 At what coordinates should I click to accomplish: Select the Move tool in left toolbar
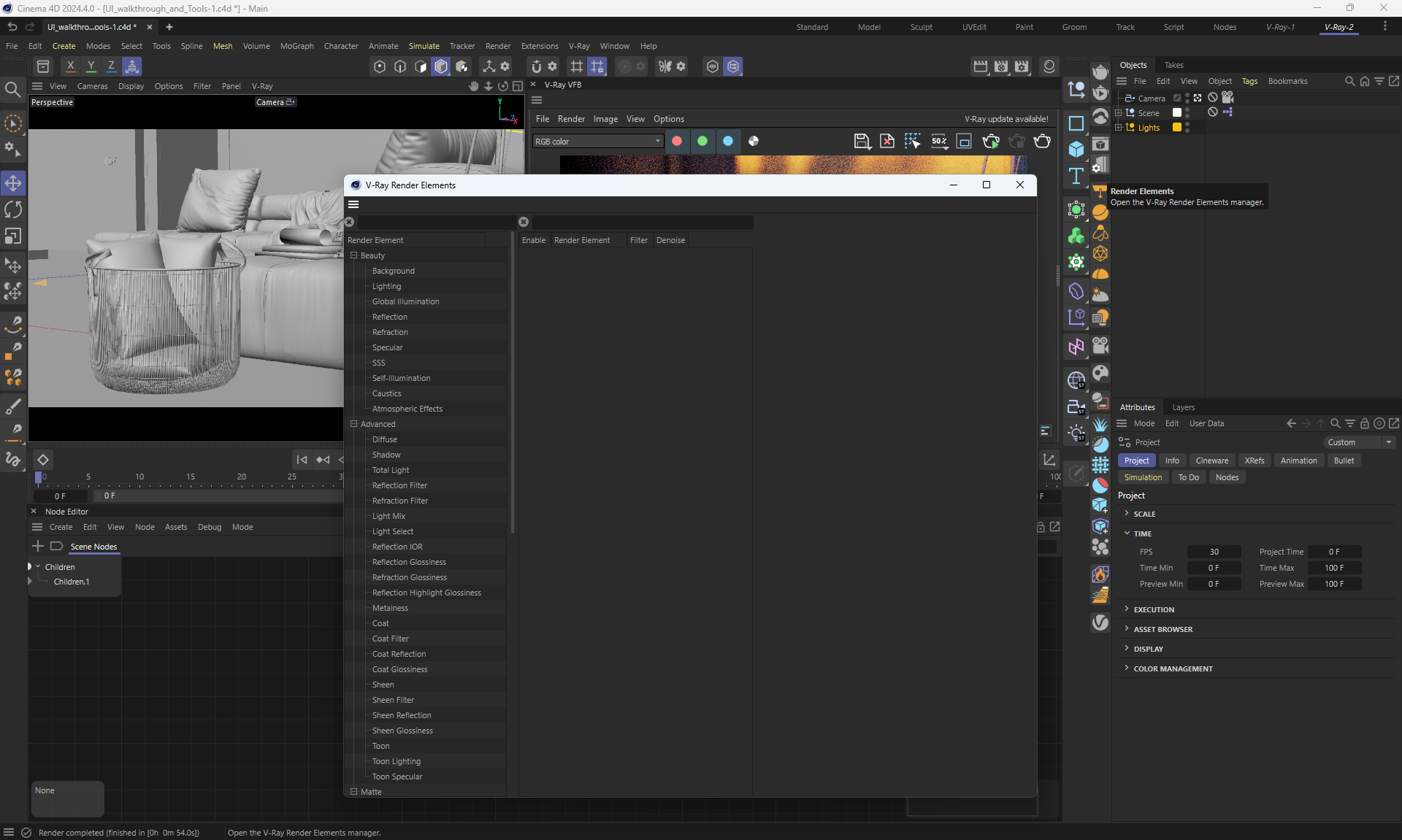coord(13,182)
